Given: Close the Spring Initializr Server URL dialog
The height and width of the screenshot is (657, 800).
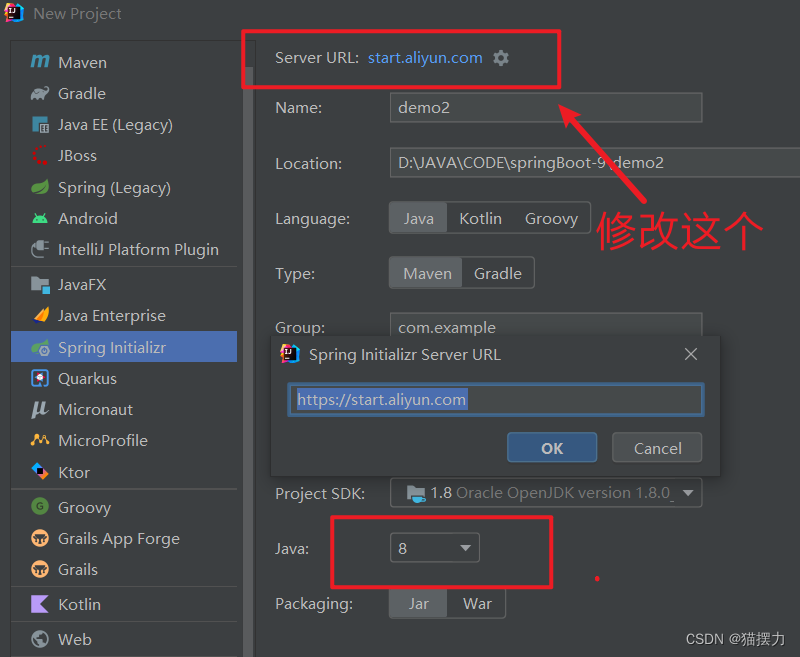Looking at the screenshot, I should (691, 354).
